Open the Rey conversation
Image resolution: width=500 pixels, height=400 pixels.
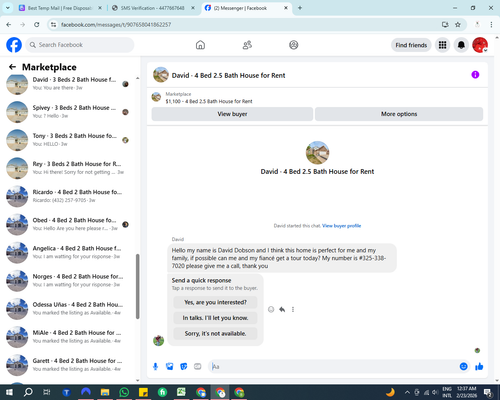pos(68,168)
